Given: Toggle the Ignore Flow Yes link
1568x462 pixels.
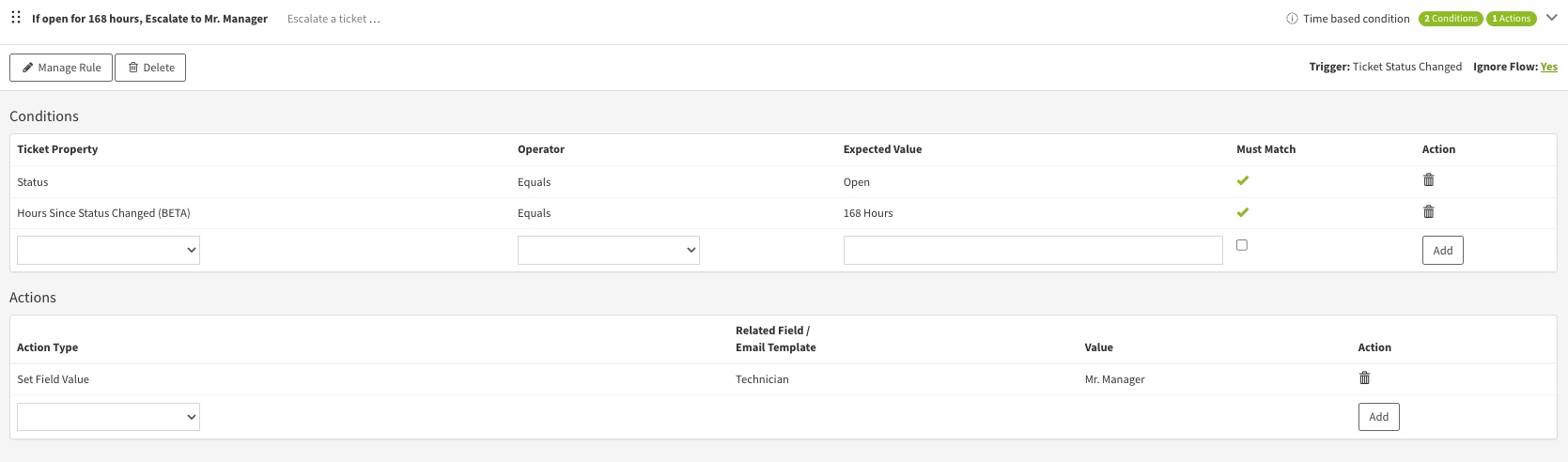Looking at the screenshot, I should [1548, 67].
